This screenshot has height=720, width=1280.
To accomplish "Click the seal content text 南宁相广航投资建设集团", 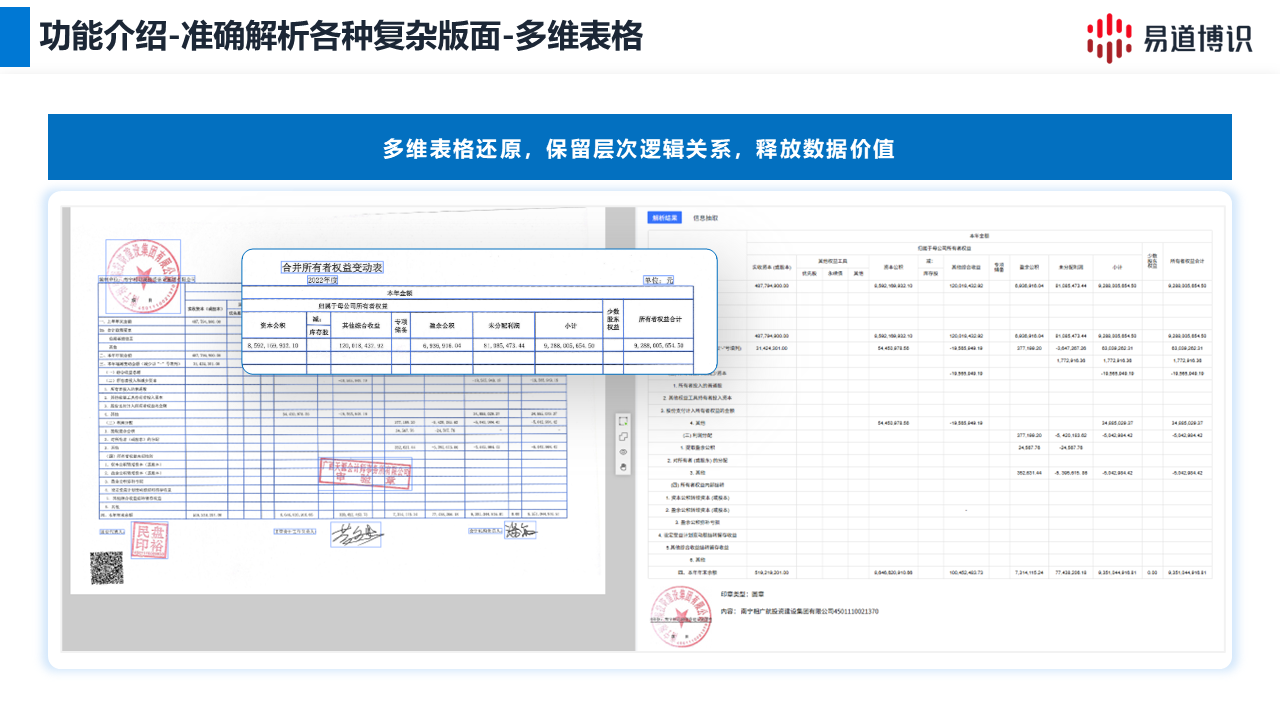I will point(800,610).
